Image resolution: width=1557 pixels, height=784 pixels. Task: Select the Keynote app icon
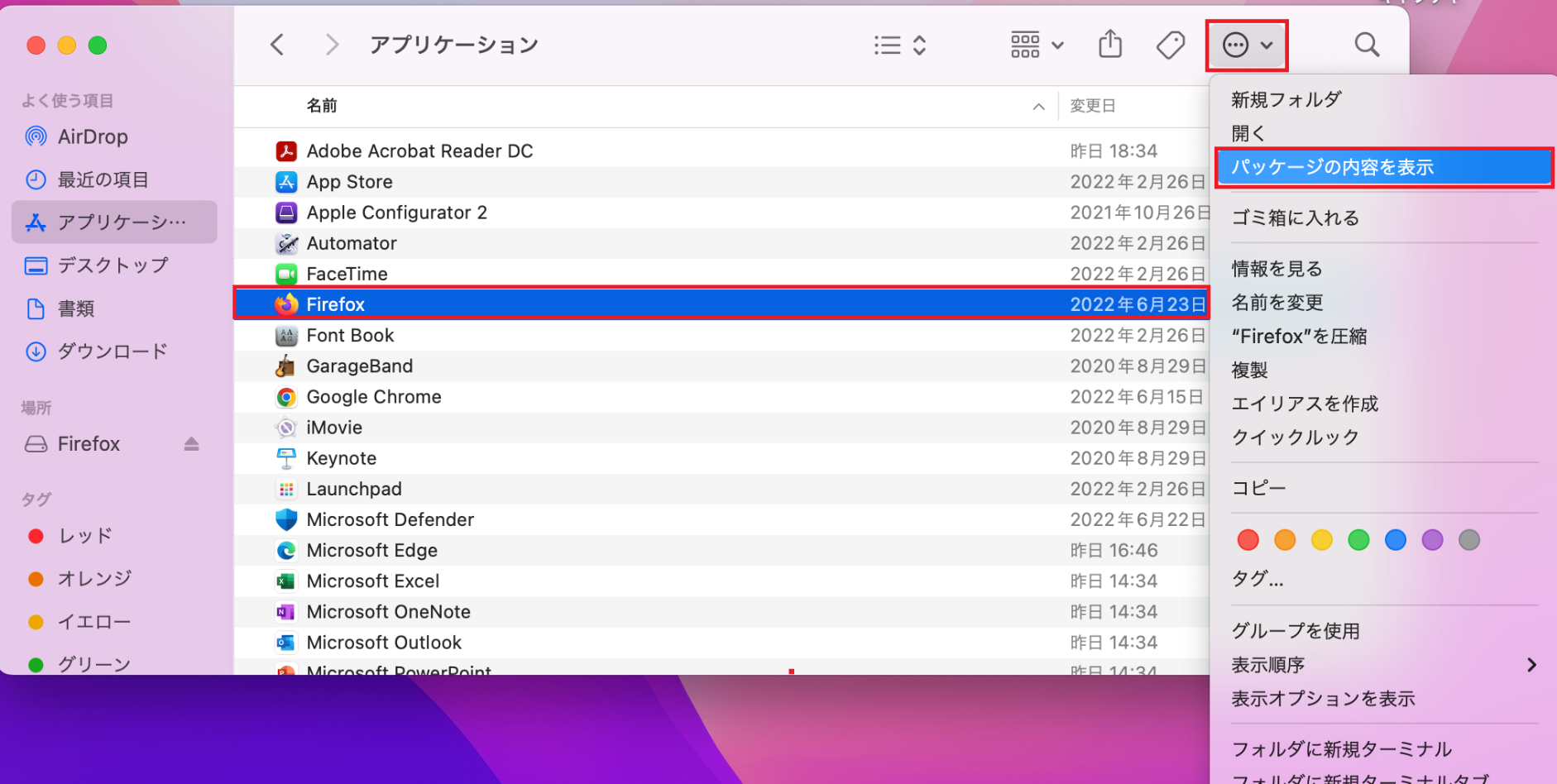click(x=286, y=458)
